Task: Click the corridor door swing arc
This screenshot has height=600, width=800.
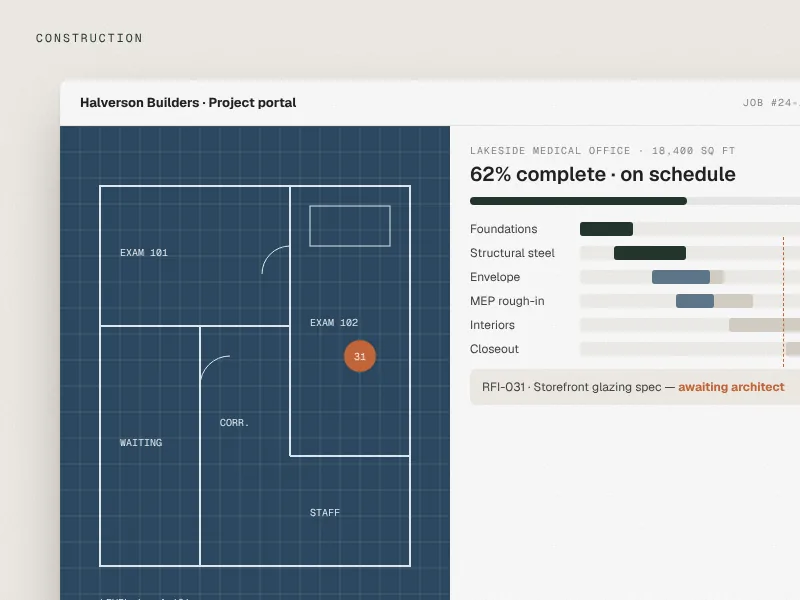Action: point(215,368)
